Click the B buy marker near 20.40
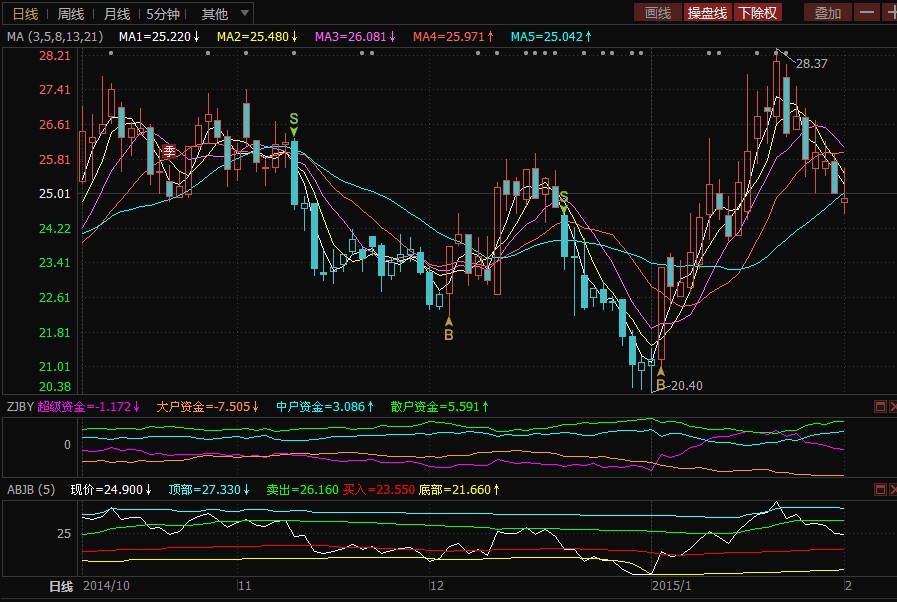 click(x=660, y=383)
